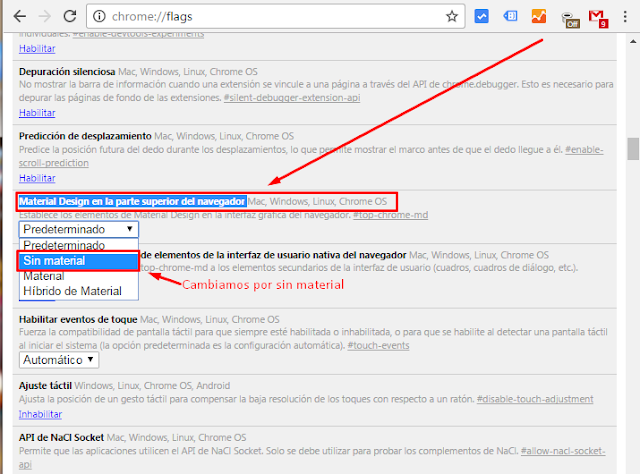640x474 pixels.
Task: Click Habilitar under Predicción de desplazamiento
Action: [37, 178]
